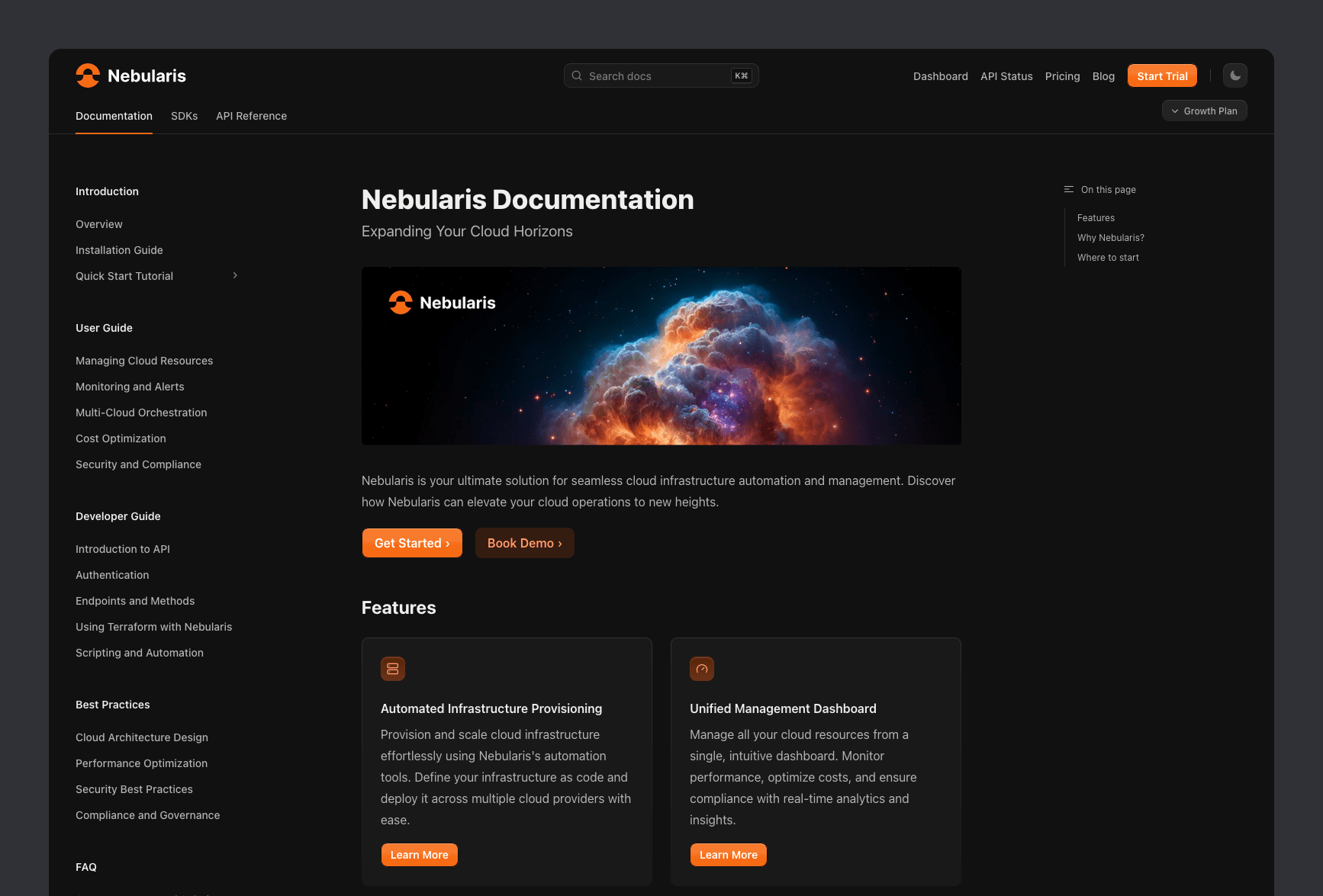The width and height of the screenshot is (1323, 896).
Task: Toggle the Growth Plan selector
Action: tap(1204, 111)
